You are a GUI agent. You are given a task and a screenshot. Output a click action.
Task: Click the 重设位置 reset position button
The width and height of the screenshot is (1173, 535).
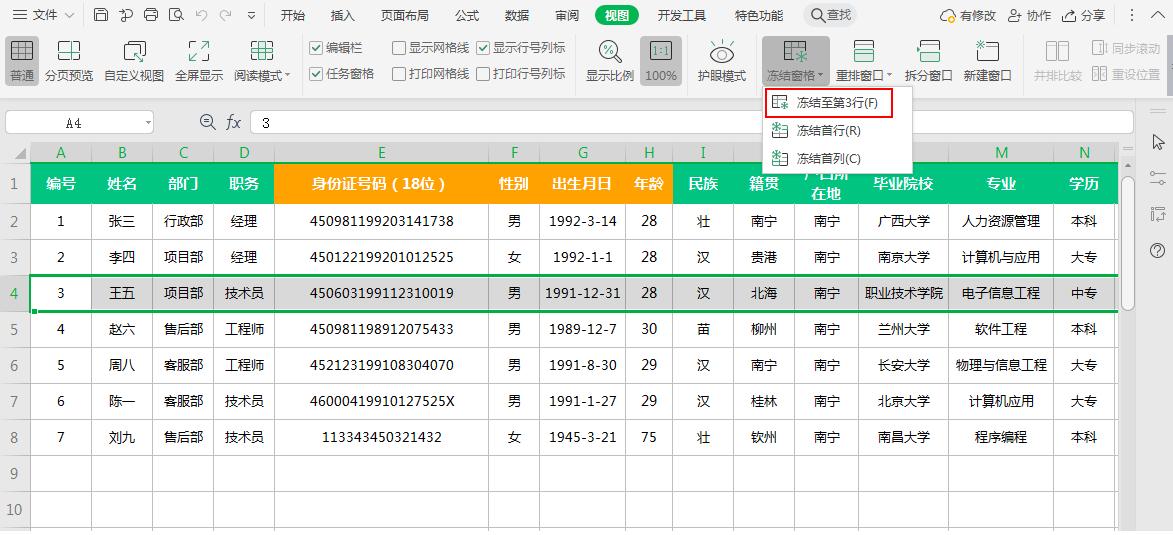point(1126,74)
